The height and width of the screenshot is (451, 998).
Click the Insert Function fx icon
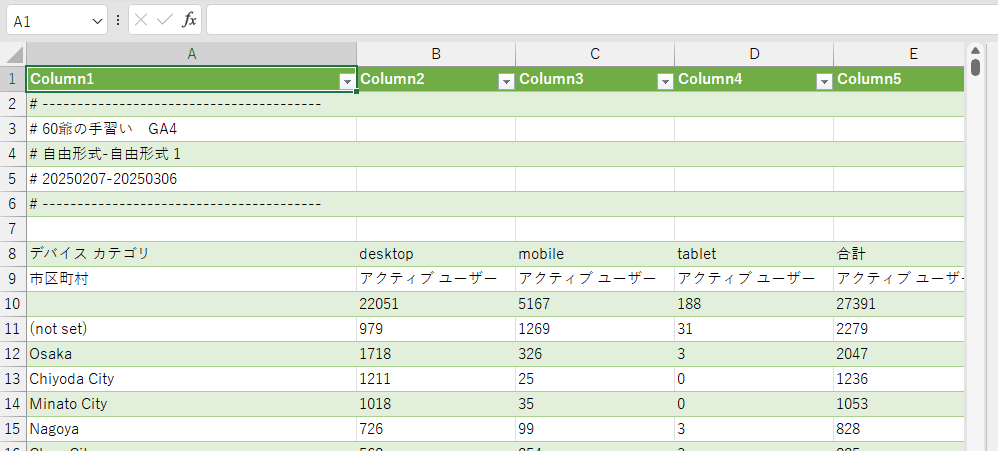(189, 20)
